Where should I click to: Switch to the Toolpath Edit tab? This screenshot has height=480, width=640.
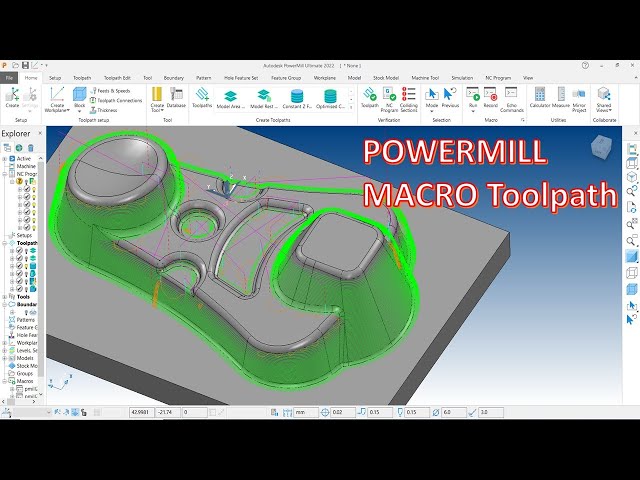click(117, 78)
